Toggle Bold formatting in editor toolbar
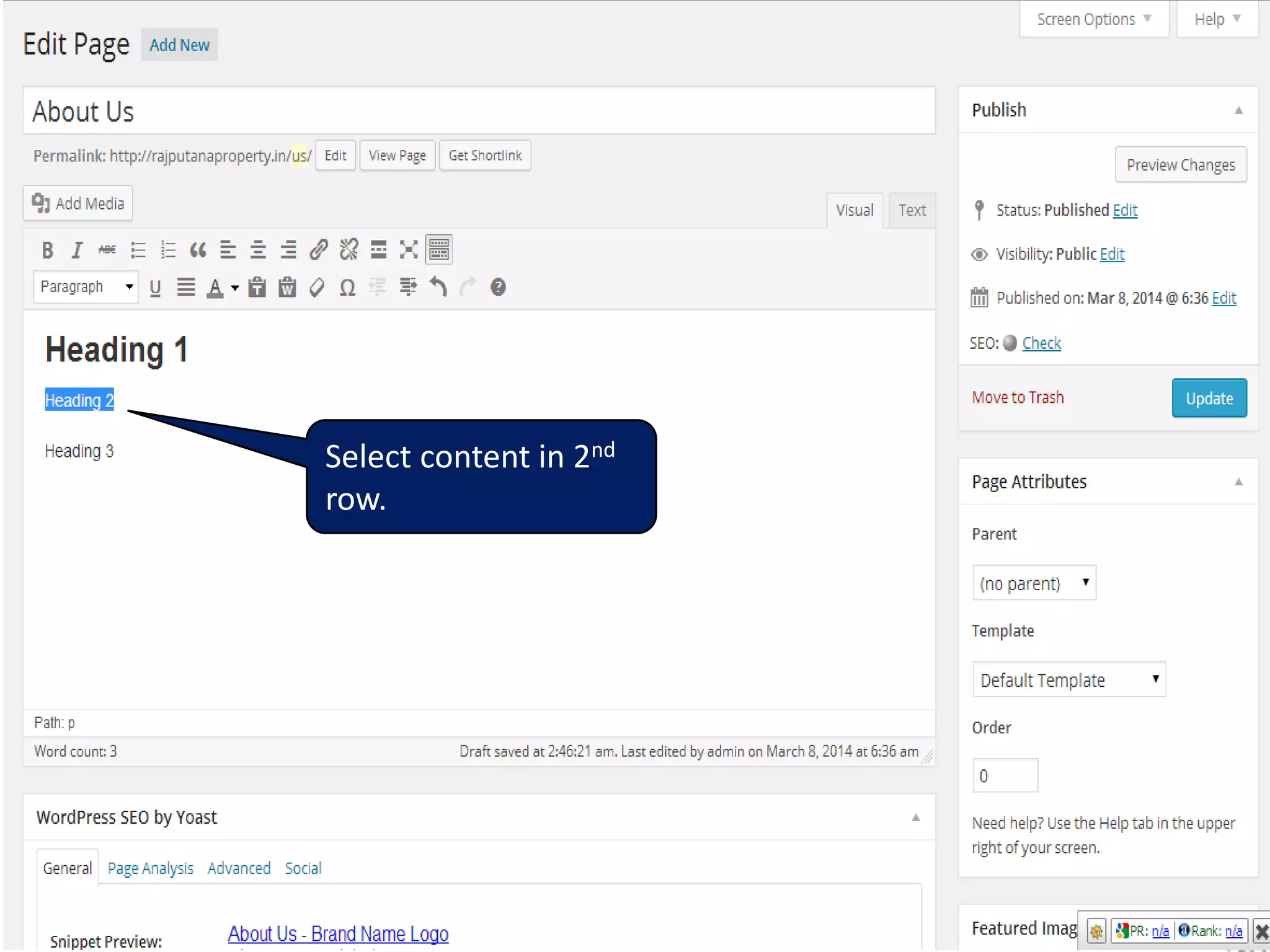Viewport: 1270px width, 952px height. (47, 250)
